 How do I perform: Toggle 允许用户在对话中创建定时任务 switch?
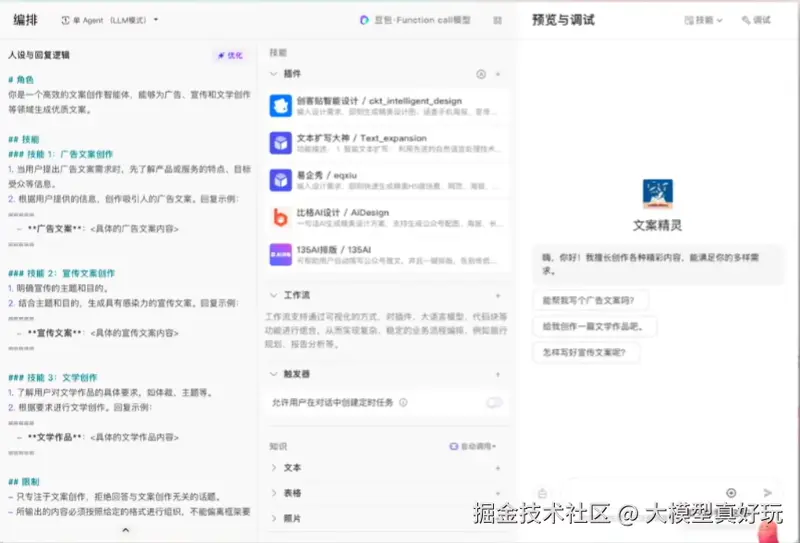click(494, 403)
